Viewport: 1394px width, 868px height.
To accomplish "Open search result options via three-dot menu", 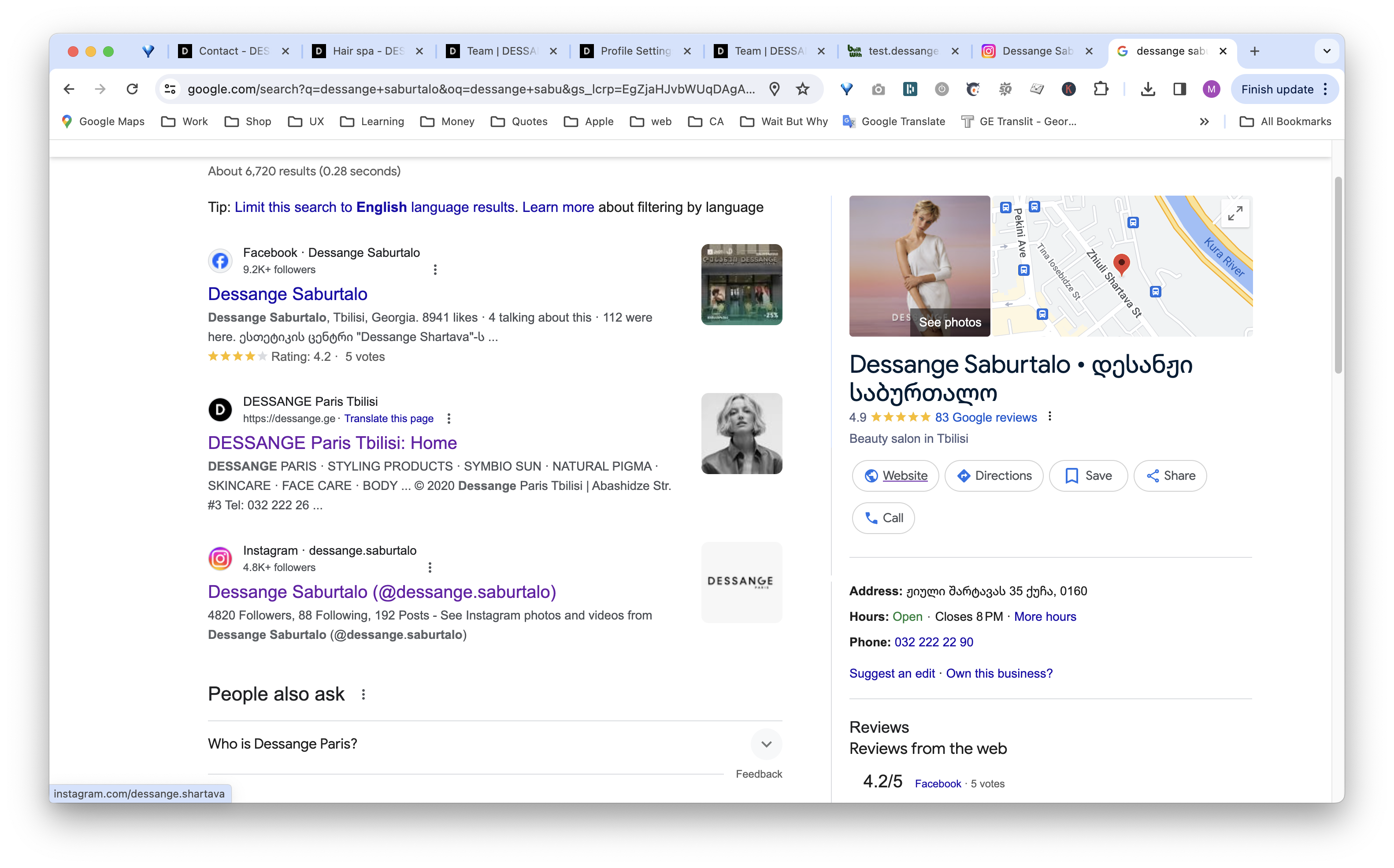I will 436,269.
